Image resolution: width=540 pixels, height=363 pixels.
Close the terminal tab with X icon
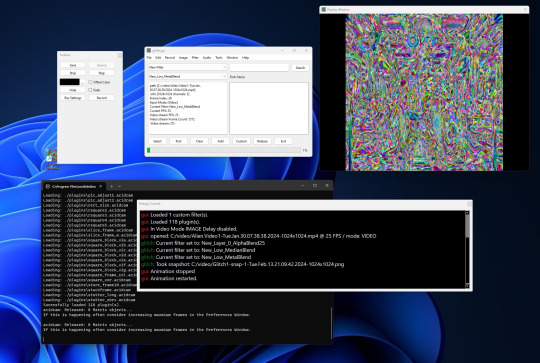pos(101,186)
